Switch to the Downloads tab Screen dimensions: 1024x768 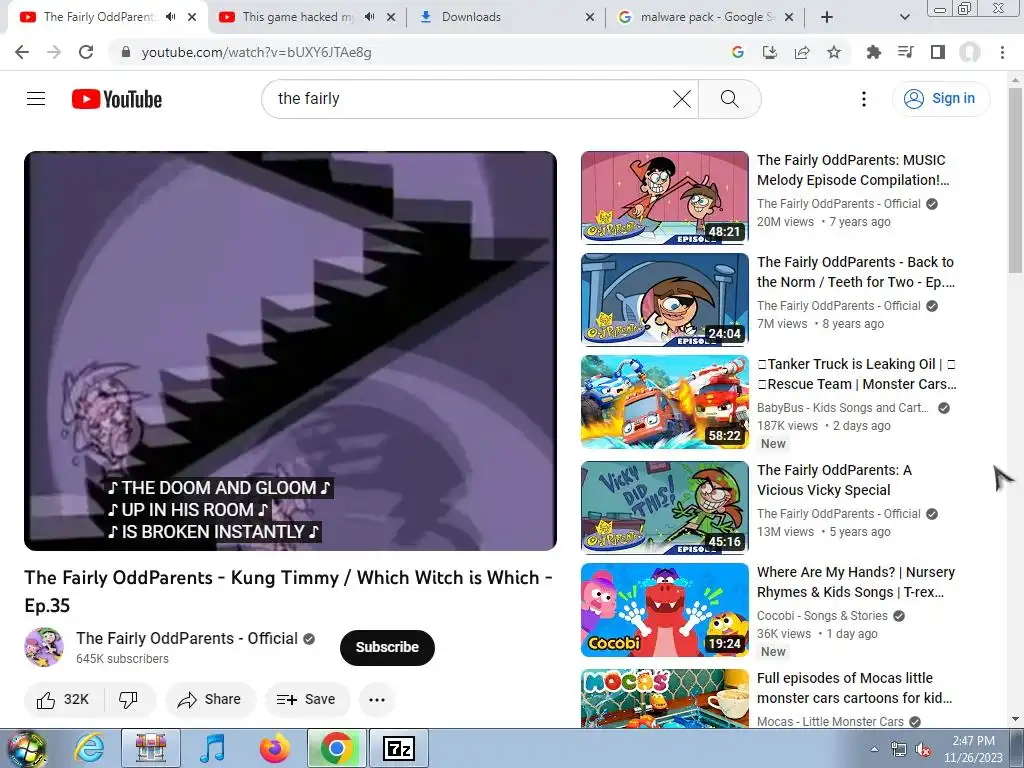[x=506, y=17]
